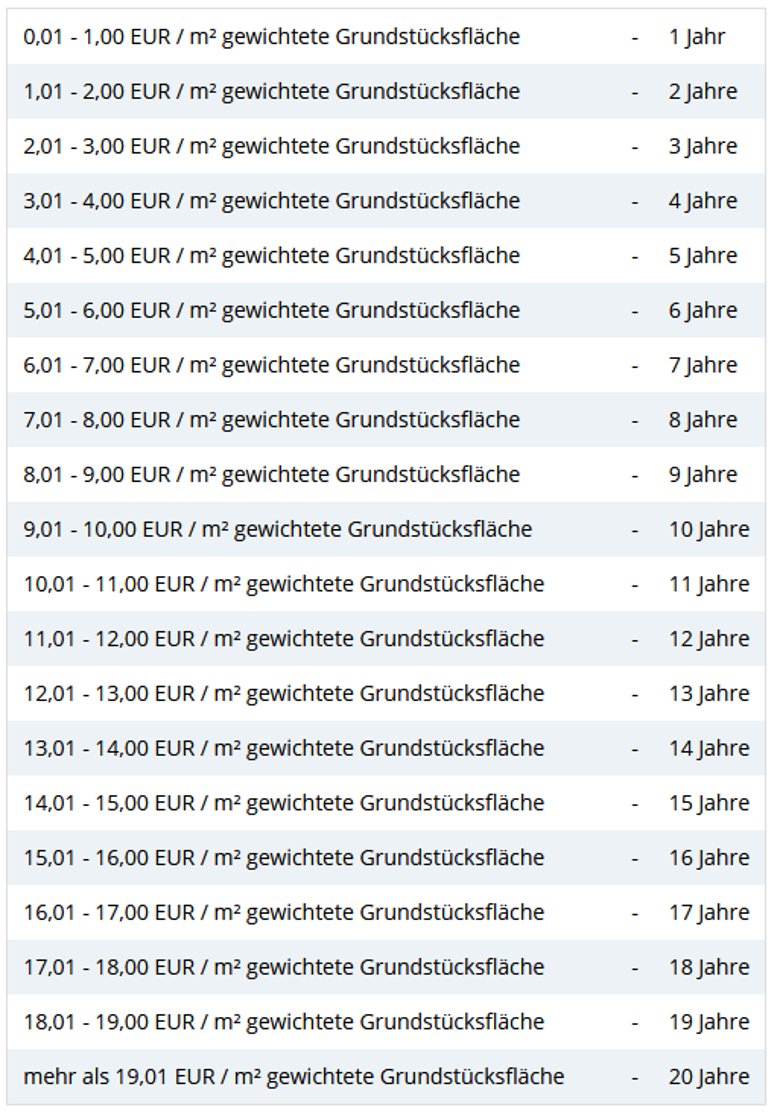Click the 1,01 - 2,00 EUR range text

[271, 92]
